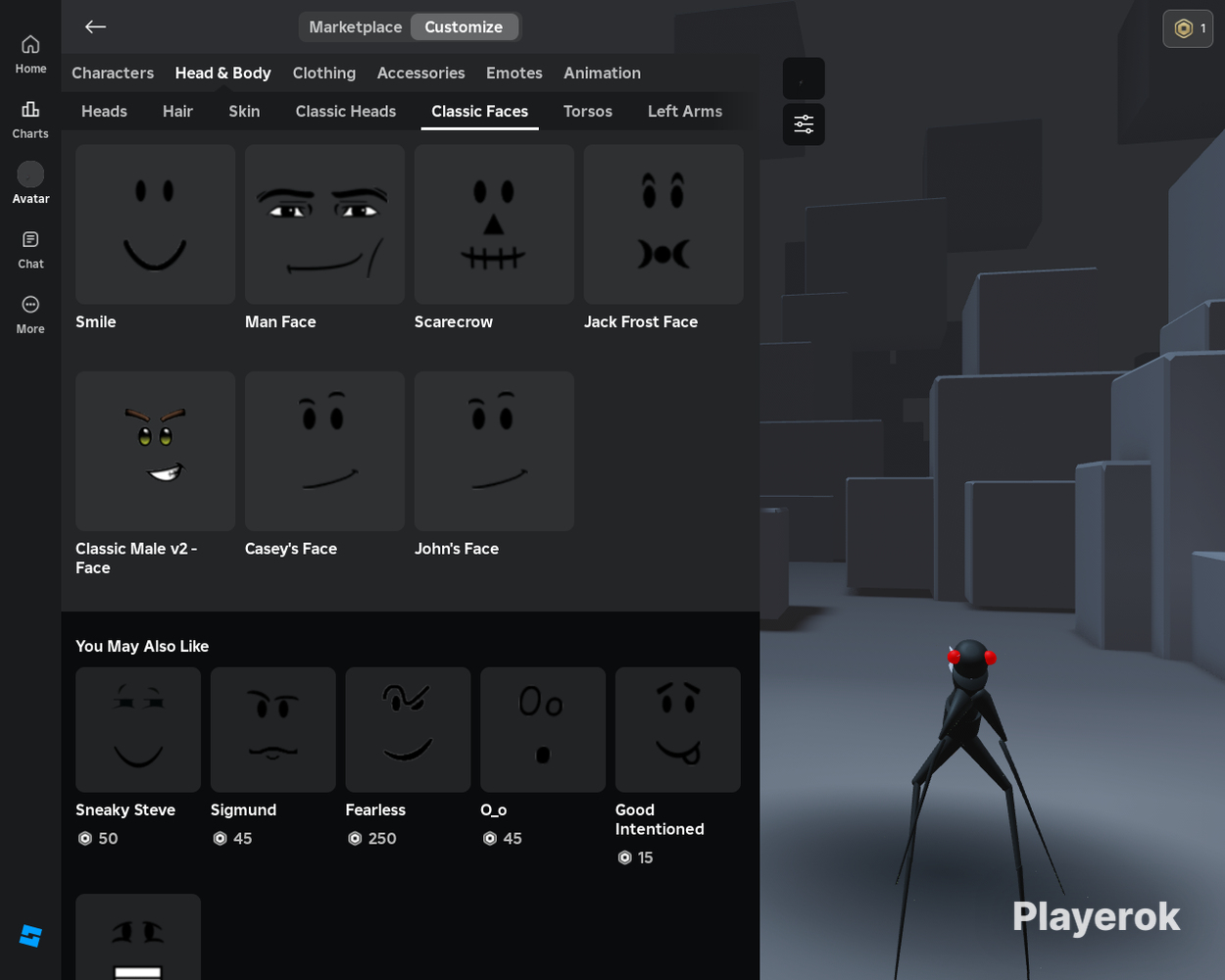Open the O_o recommended item

click(543, 730)
